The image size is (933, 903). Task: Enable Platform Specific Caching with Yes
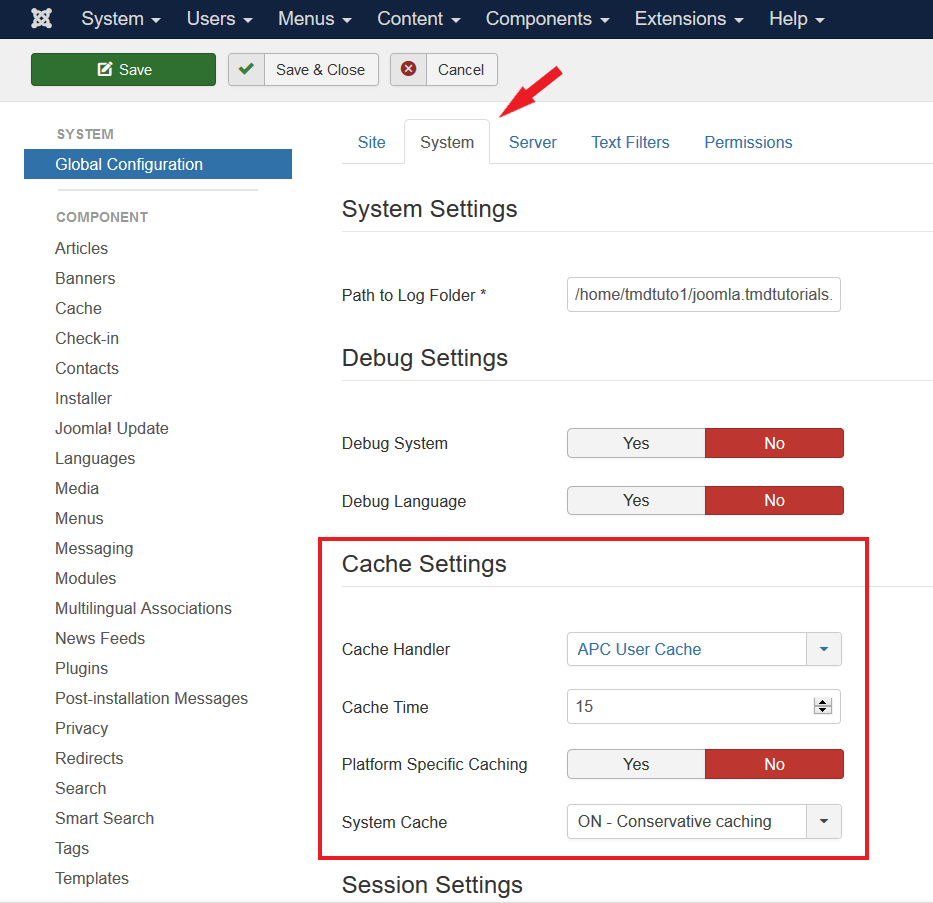tap(636, 764)
